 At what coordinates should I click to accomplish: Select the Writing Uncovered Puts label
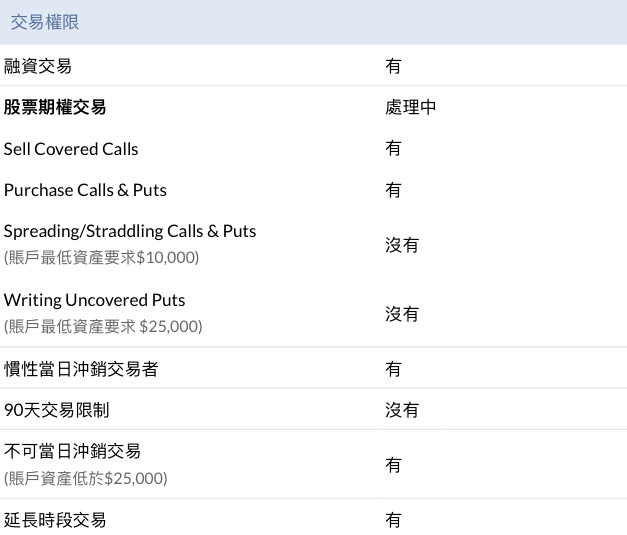click(x=94, y=300)
